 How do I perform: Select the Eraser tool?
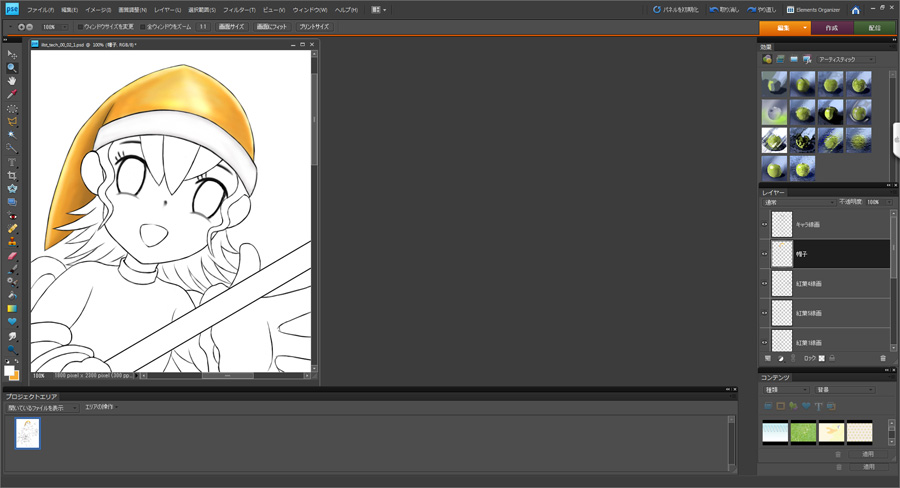[x=12, y=255]
